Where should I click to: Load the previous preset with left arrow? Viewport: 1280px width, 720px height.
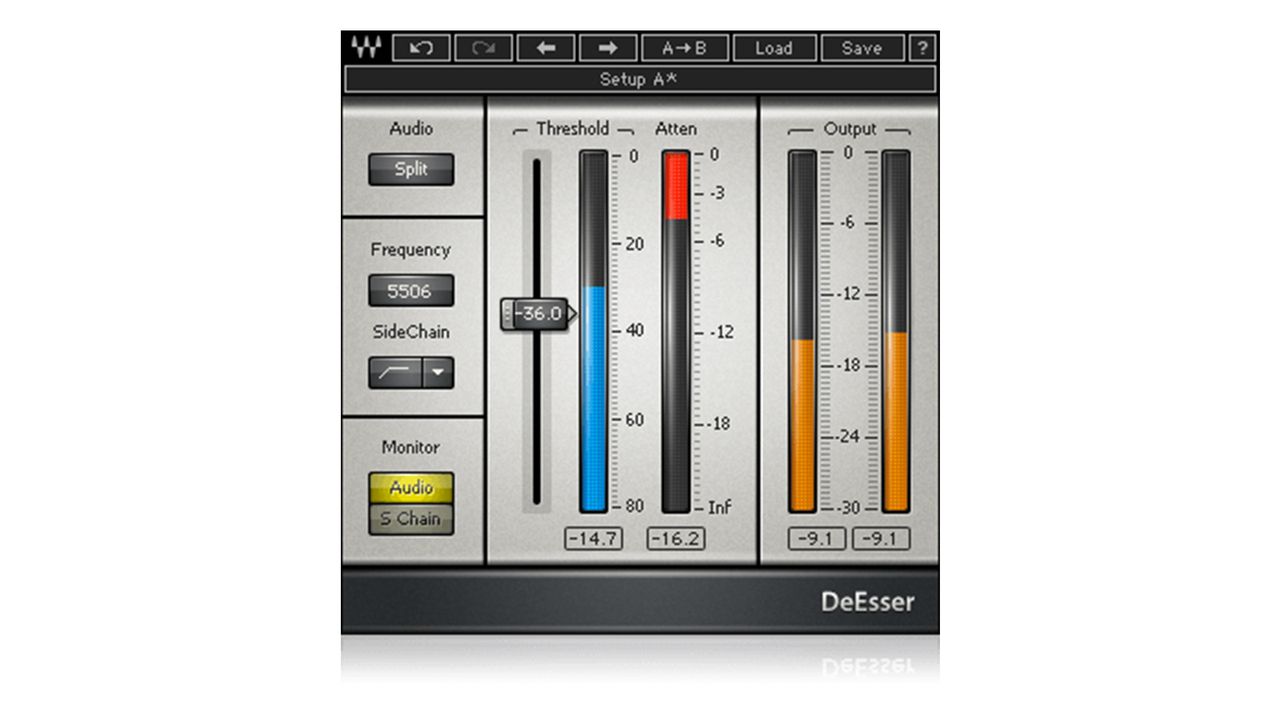pos(547,47)
